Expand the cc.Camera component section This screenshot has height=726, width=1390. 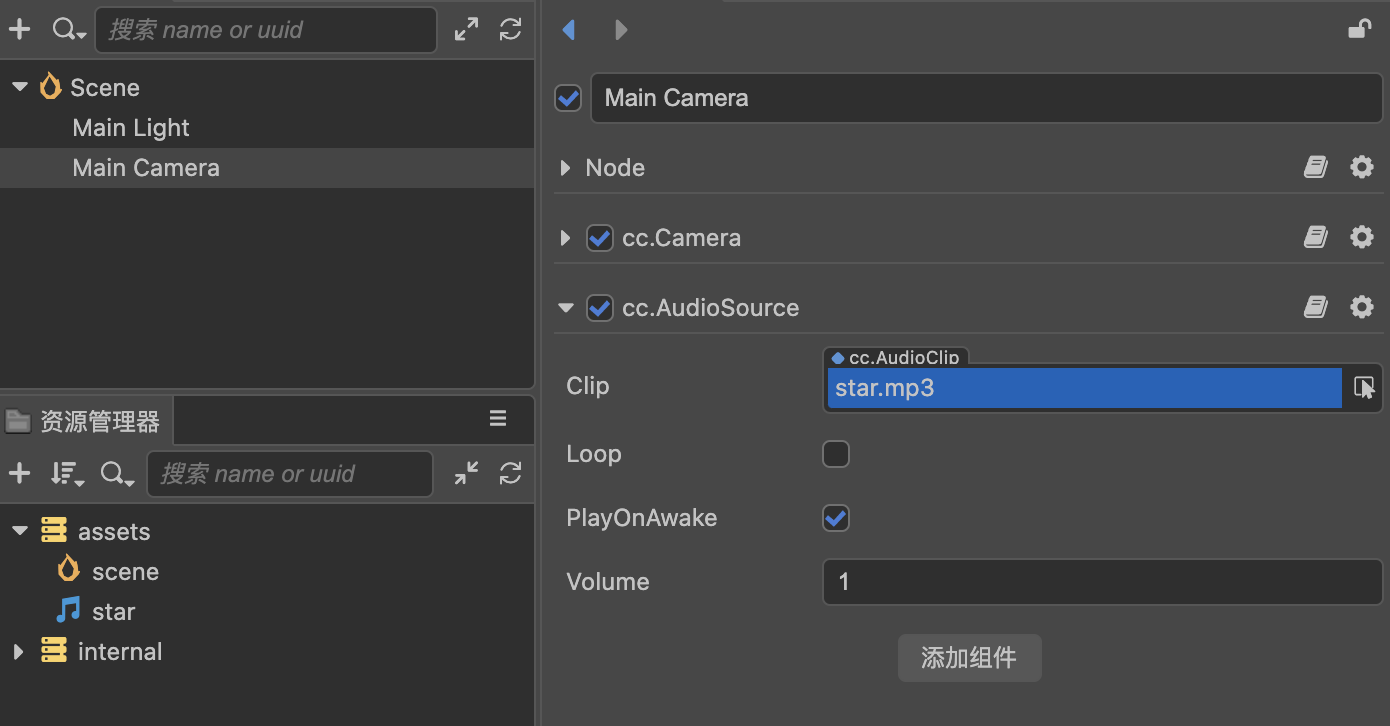(566, 238)
